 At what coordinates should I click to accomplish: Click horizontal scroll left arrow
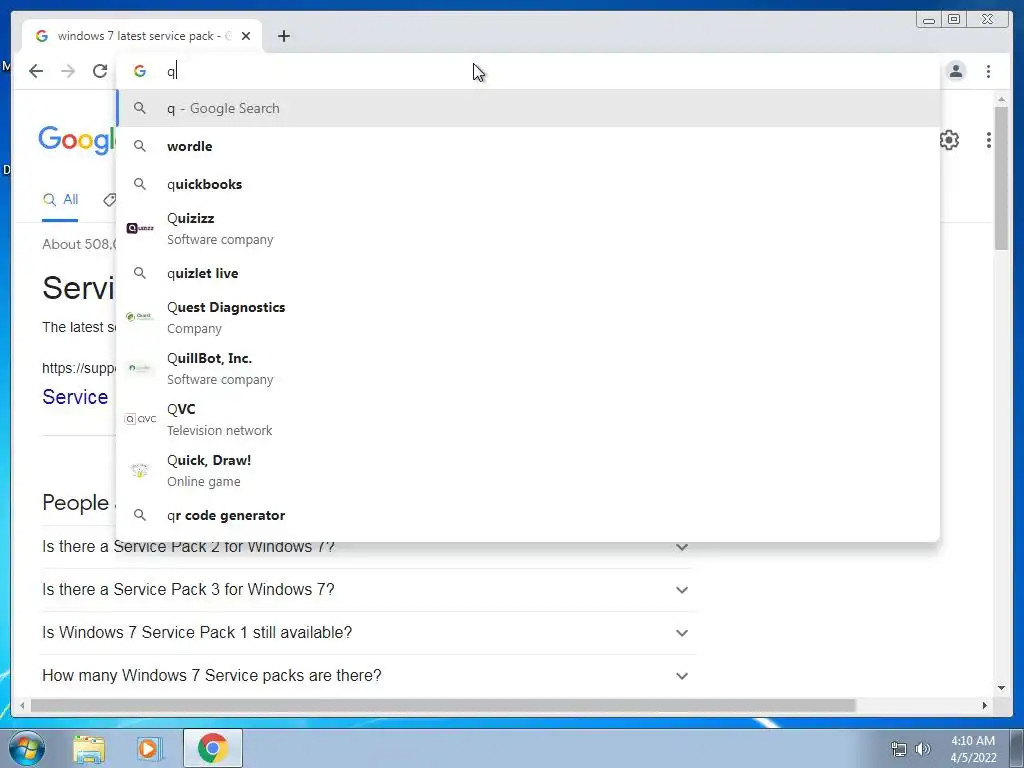coord(22,705)
